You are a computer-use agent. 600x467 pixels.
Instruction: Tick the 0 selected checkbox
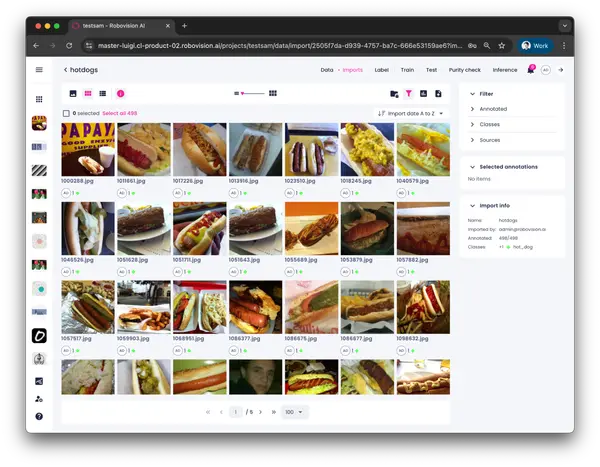tap(66, 113)
